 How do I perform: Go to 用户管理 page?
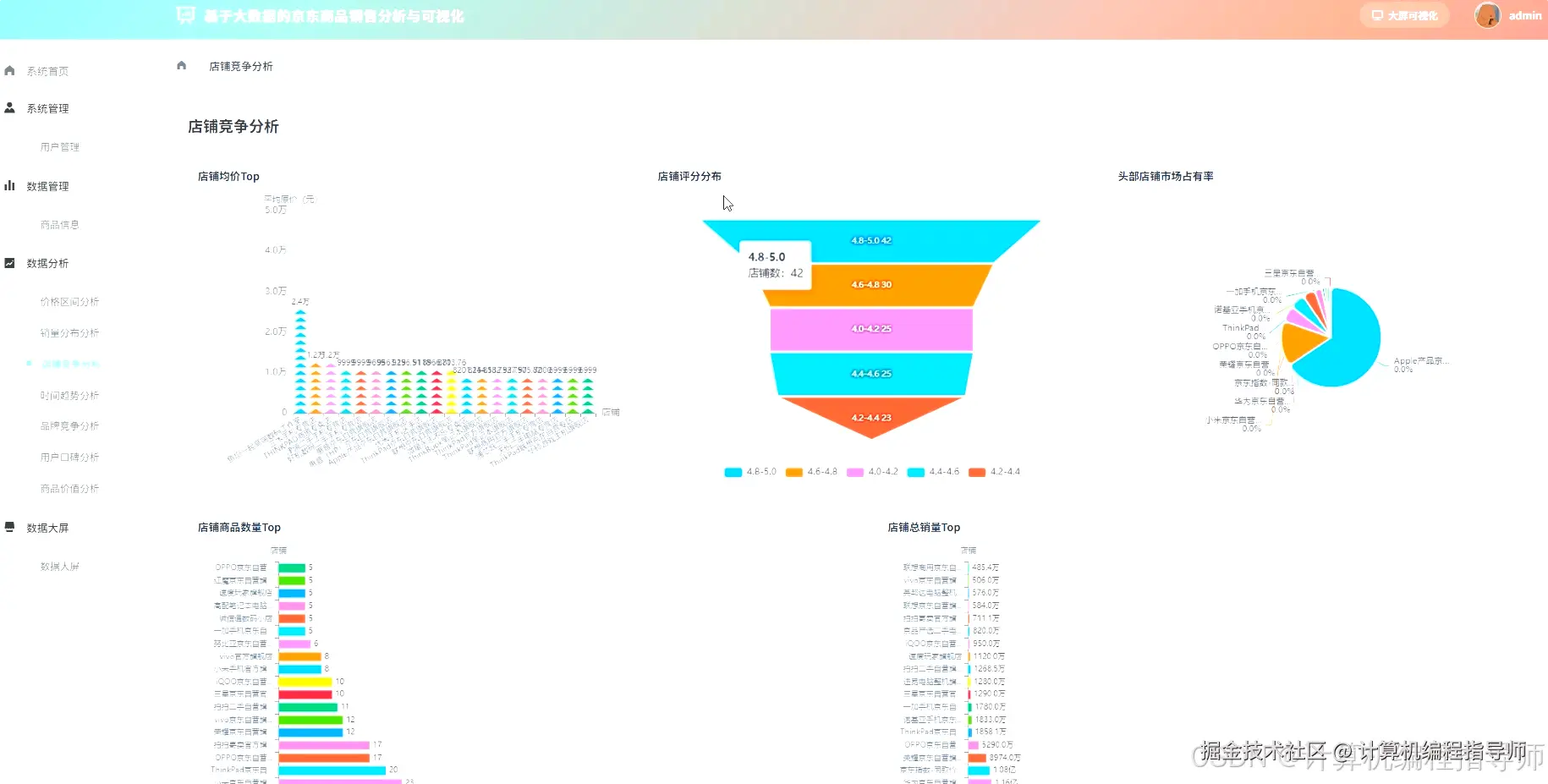pos(59,147)
